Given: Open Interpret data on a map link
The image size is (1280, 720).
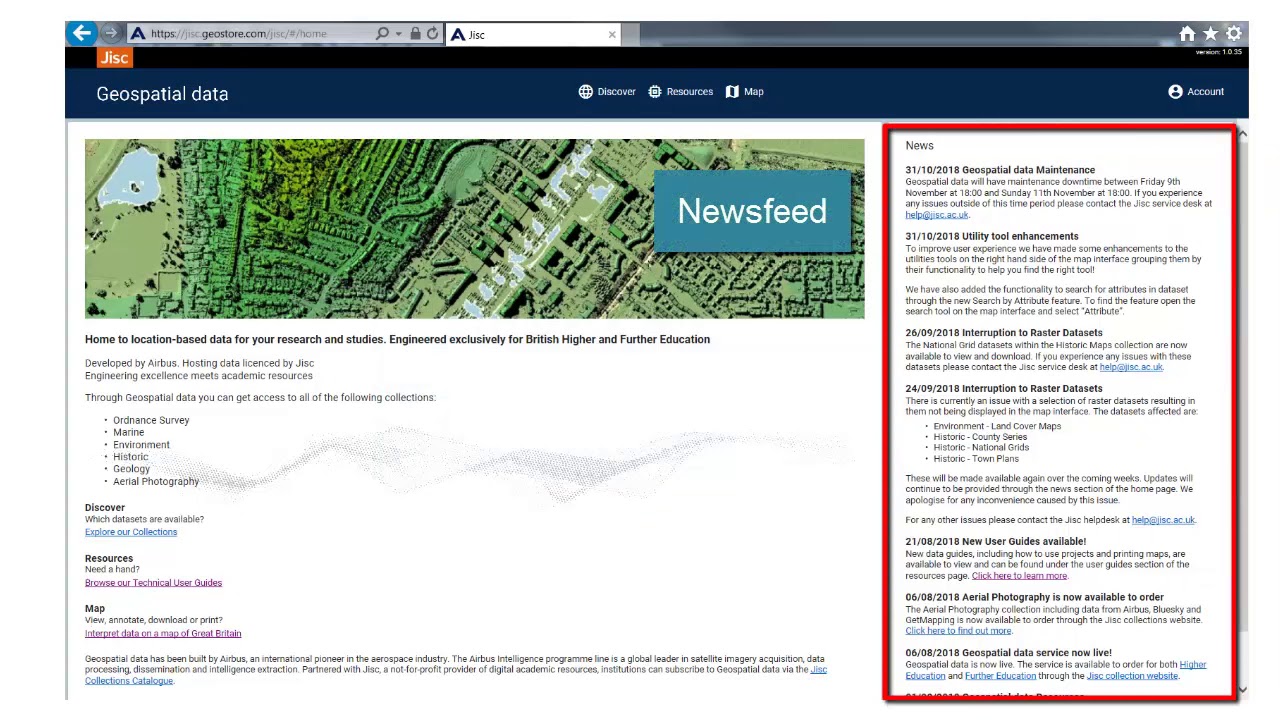Looking at the screenshot, I should 163,634.
